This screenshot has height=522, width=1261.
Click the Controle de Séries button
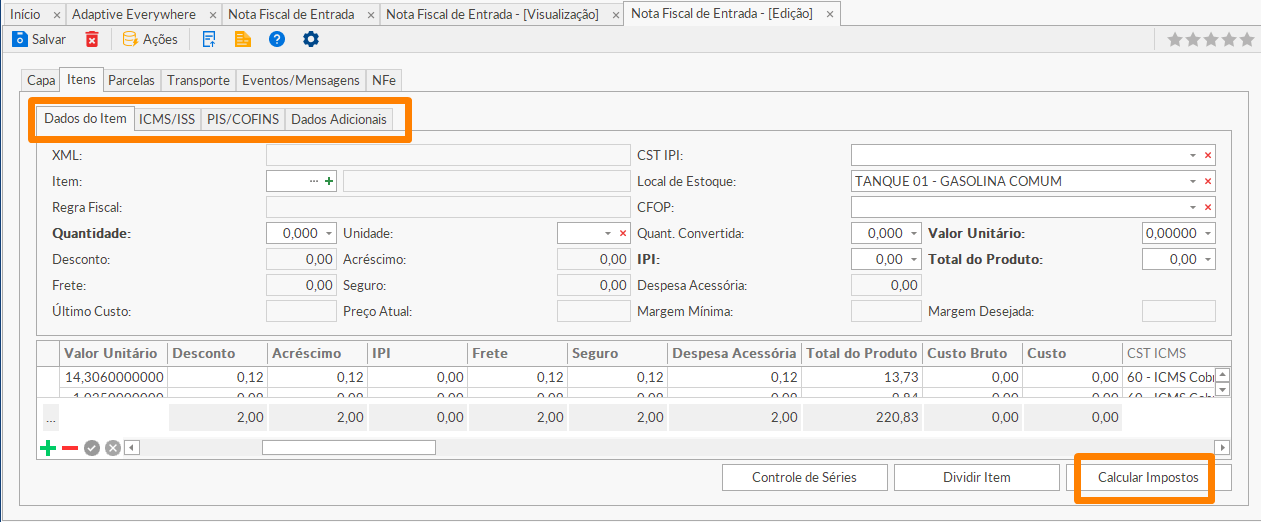coord(804,477)
